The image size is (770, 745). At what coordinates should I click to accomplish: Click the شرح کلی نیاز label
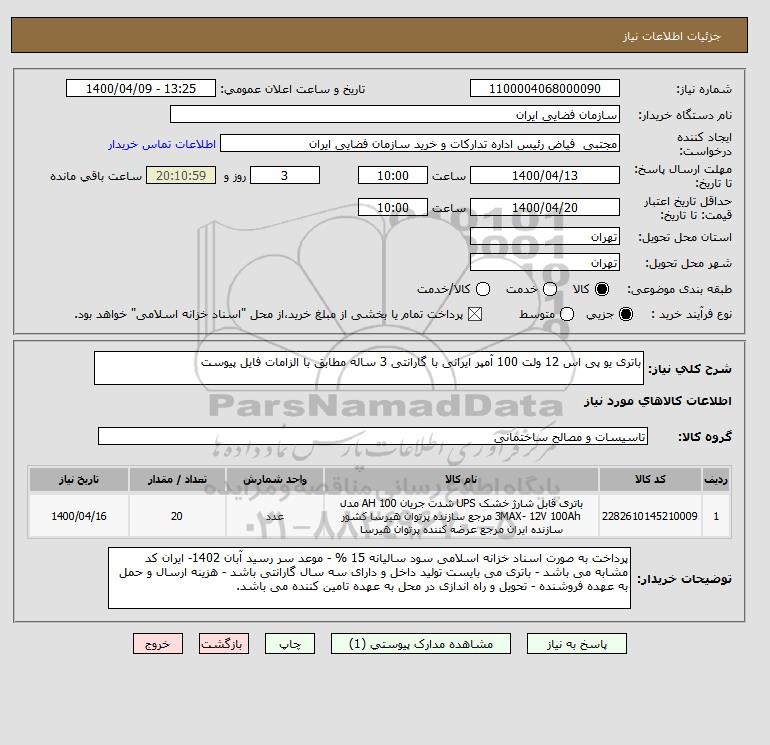pyautogui.click(x=690, y=369)
